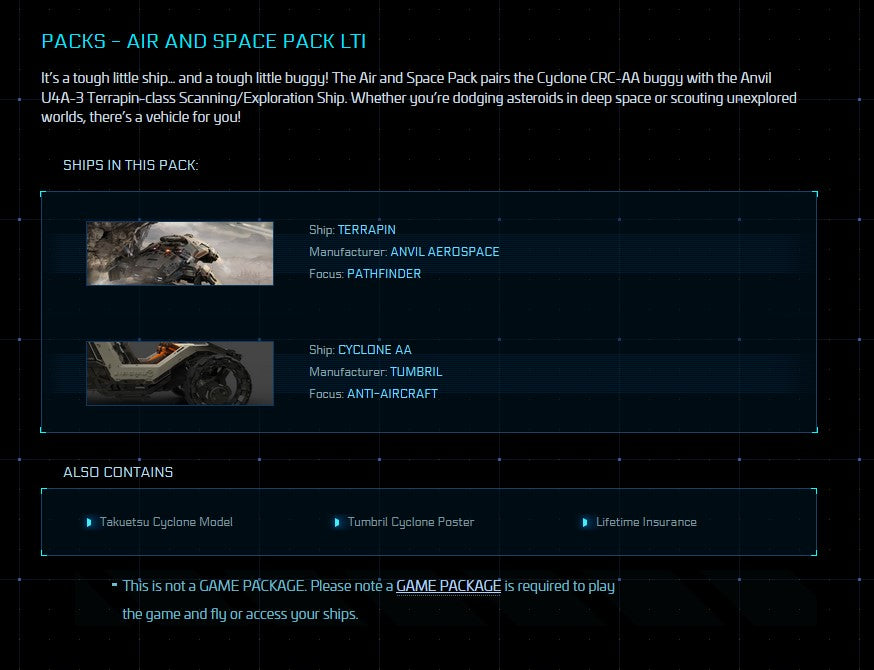Select the Terrapin ship thumbnail image
This screenshot has height=670, width=874.
pyautogui.click(x=179, y=253)
